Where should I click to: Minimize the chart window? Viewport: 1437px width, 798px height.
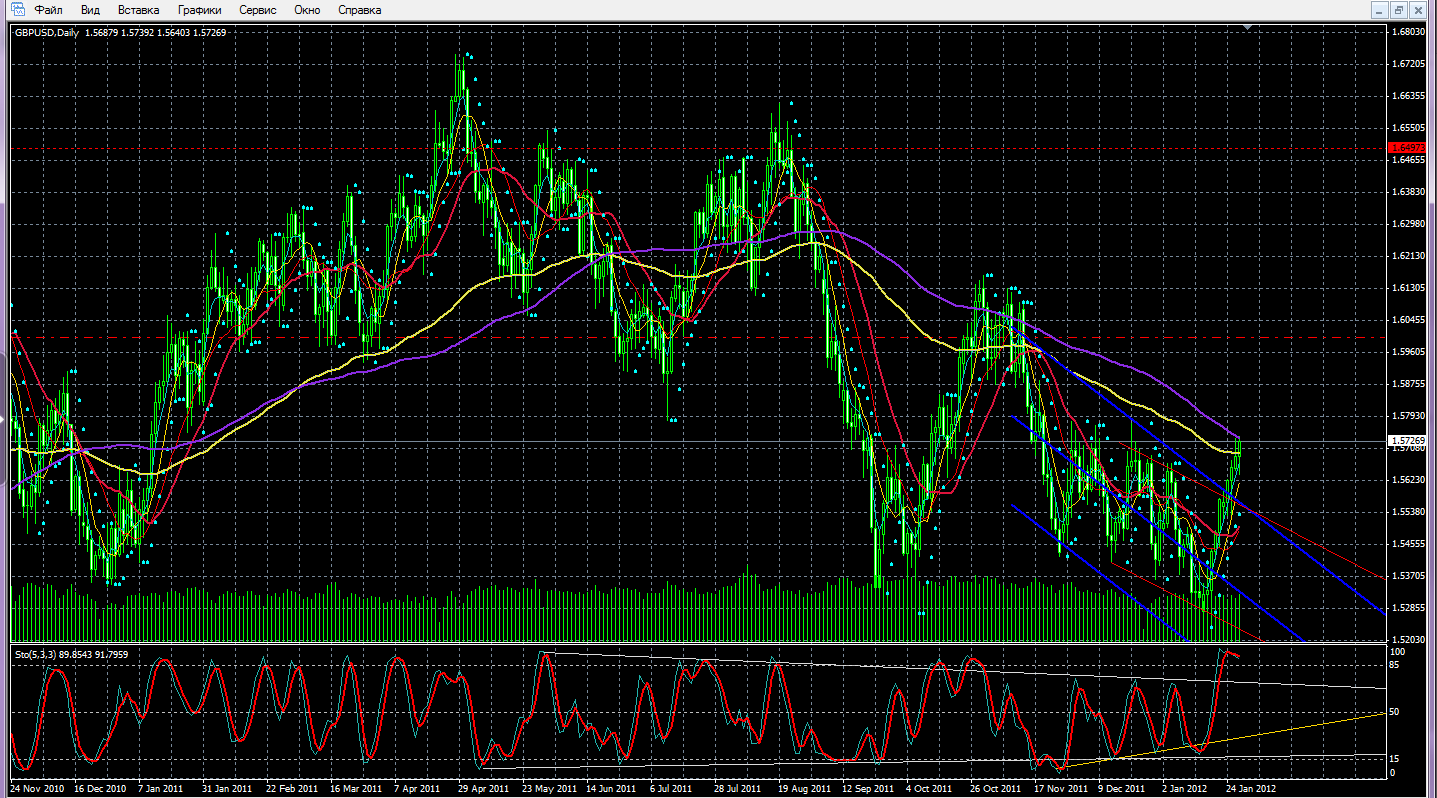(1381, 10)
